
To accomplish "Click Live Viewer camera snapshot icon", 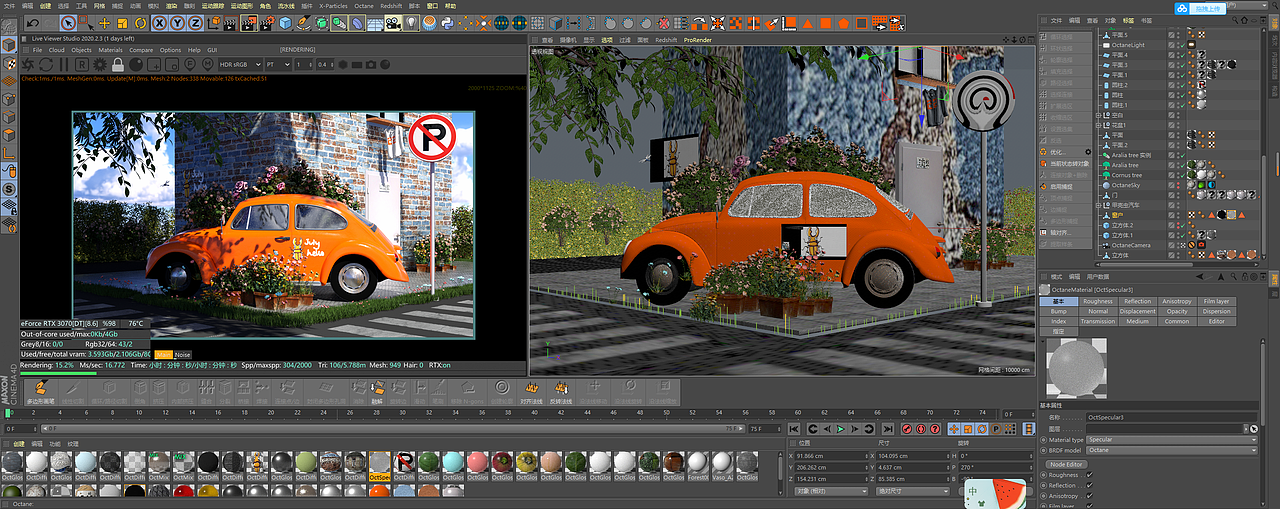I will click(370, 64).
